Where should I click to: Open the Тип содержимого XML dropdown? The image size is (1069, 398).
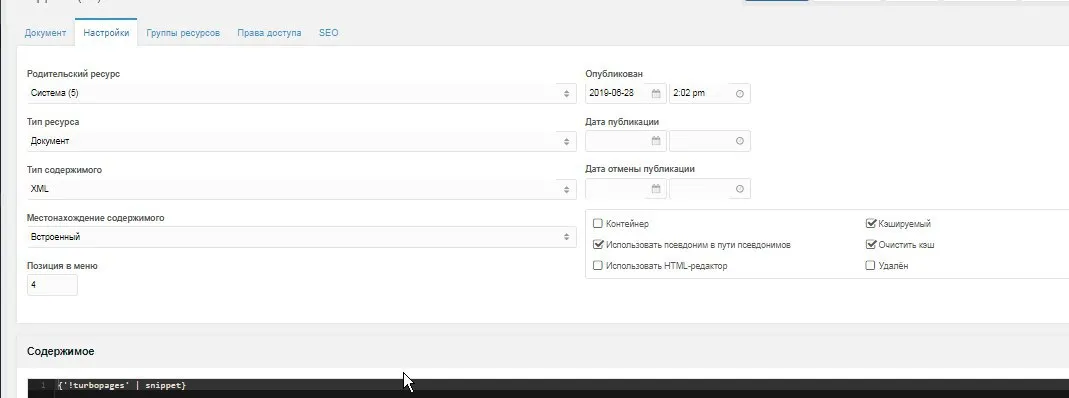(301, 189)
